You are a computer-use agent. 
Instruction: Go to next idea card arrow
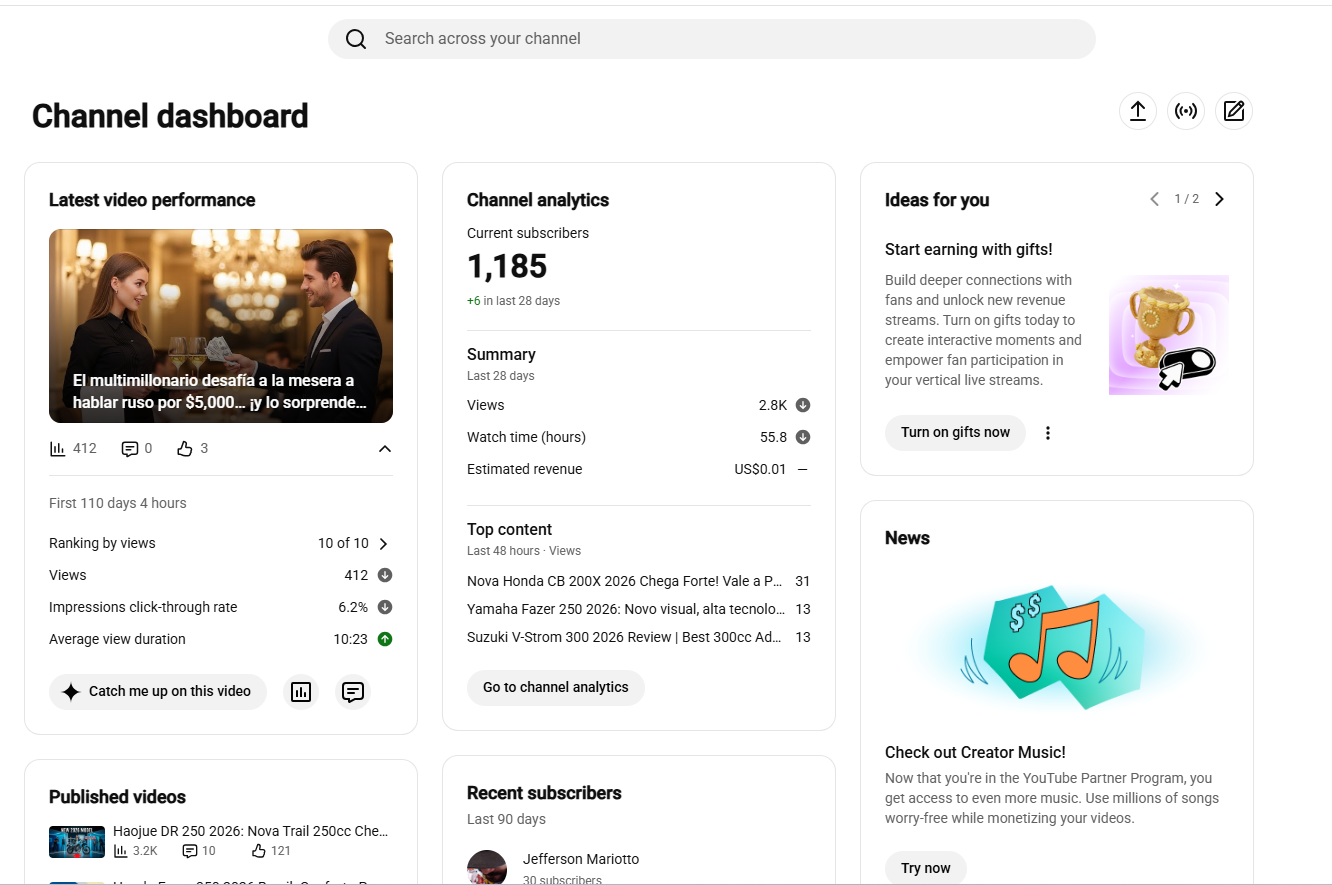[x=1219, y=199]
